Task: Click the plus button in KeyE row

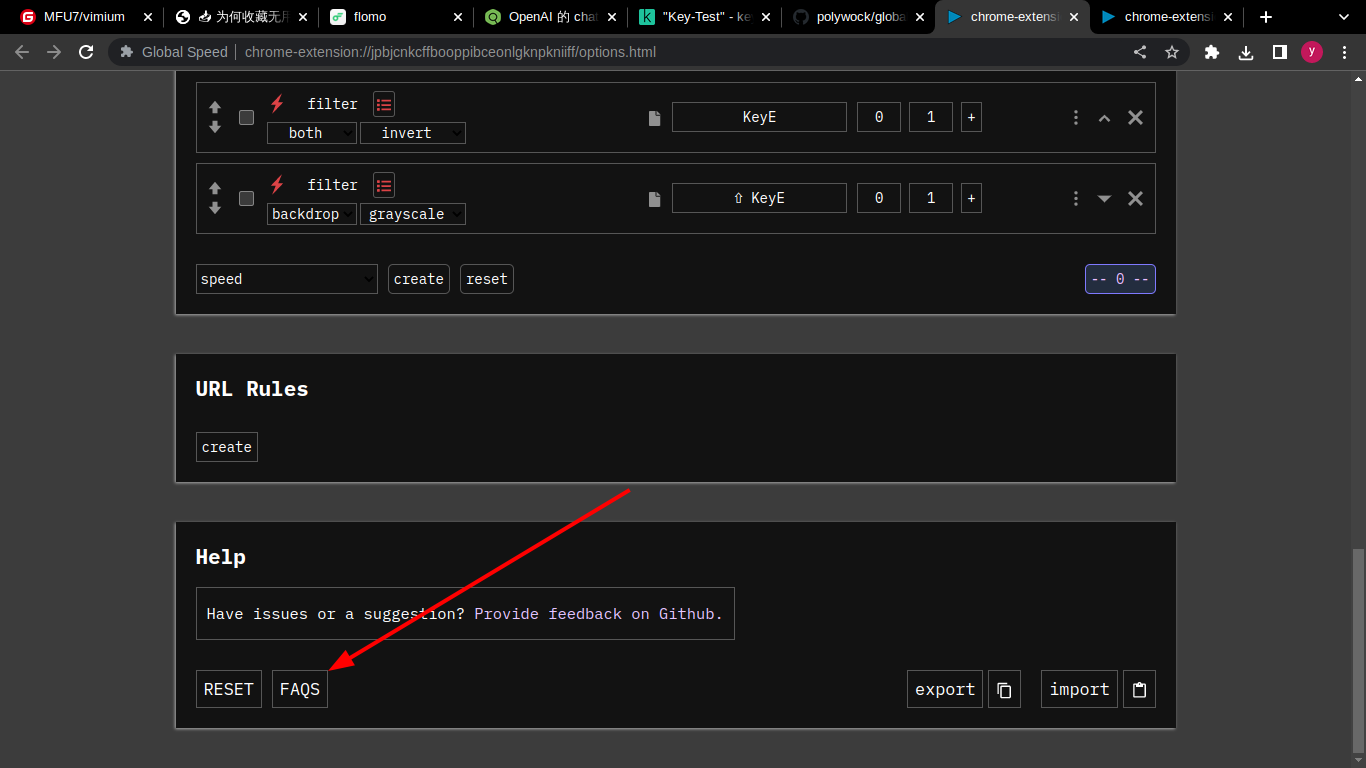Action: 971,117
